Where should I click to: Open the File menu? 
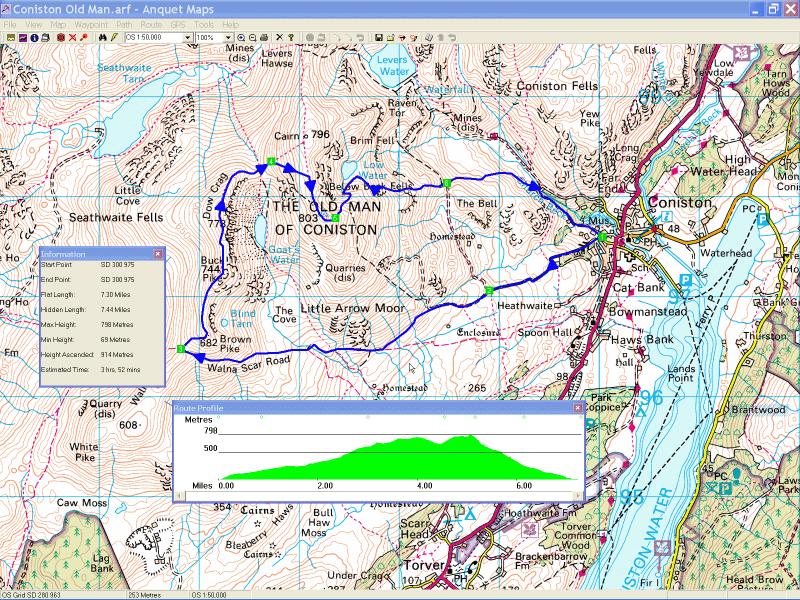pos(10,24)
